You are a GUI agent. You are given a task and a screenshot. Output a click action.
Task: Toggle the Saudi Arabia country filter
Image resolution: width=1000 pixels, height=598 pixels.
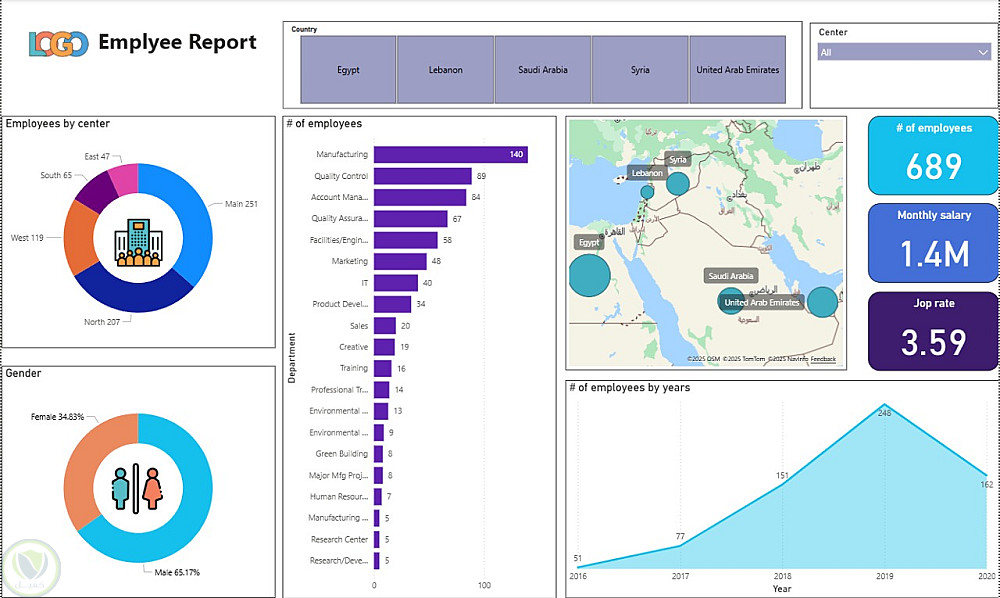click(543, 69)
